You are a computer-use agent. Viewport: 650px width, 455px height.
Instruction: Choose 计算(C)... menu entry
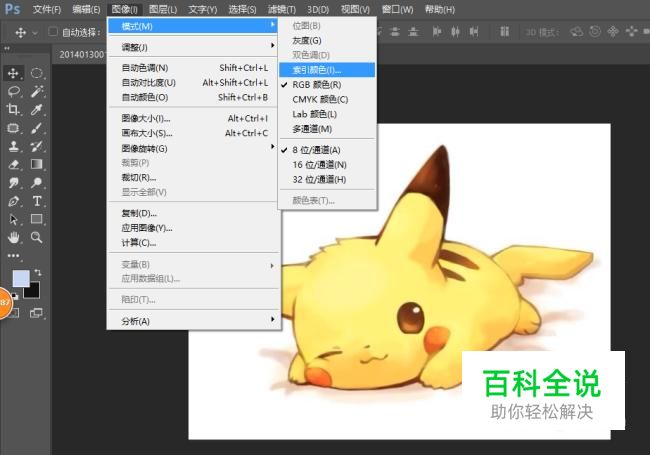(x=193, y=243)
